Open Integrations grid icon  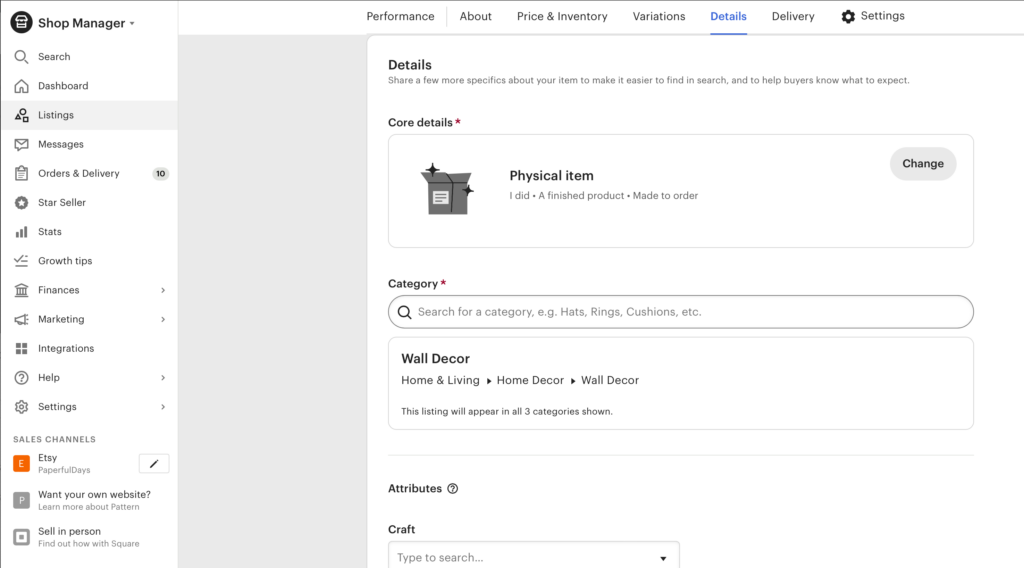(22, 349)
